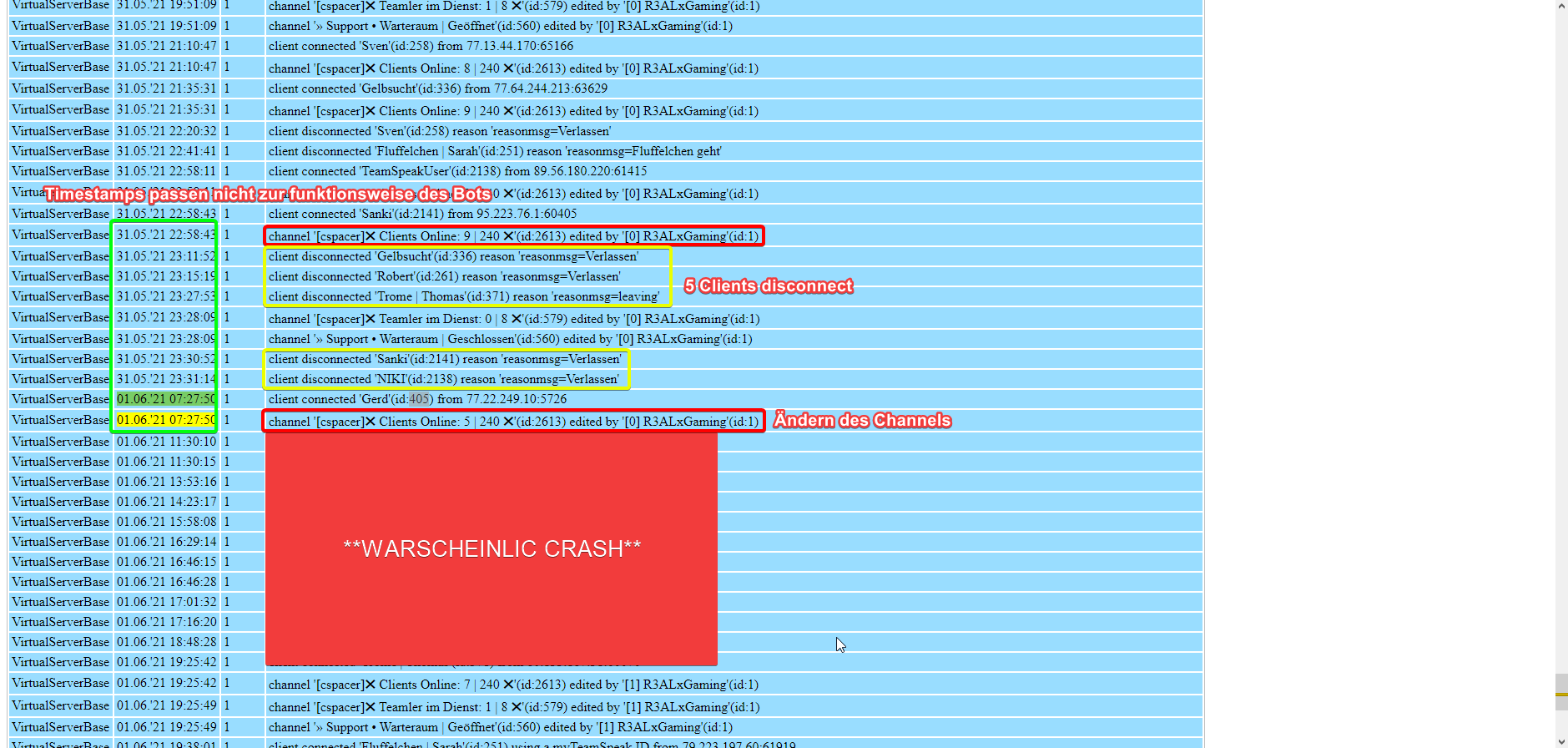
Task: Click the 'Teamler im Dienst: 0 | 8' entry
Action: click(x=513, y=319)
